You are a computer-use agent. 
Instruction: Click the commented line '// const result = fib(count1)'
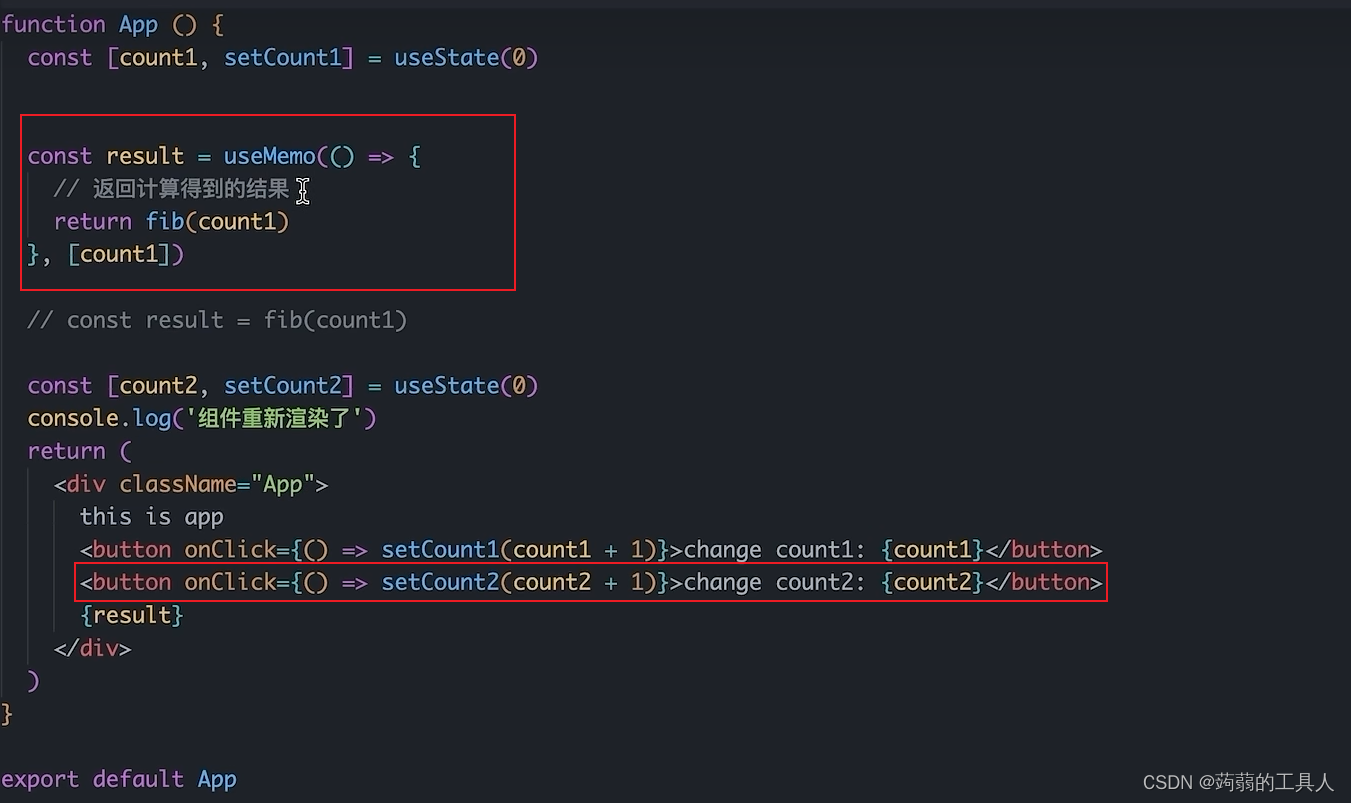click(217, 320)
